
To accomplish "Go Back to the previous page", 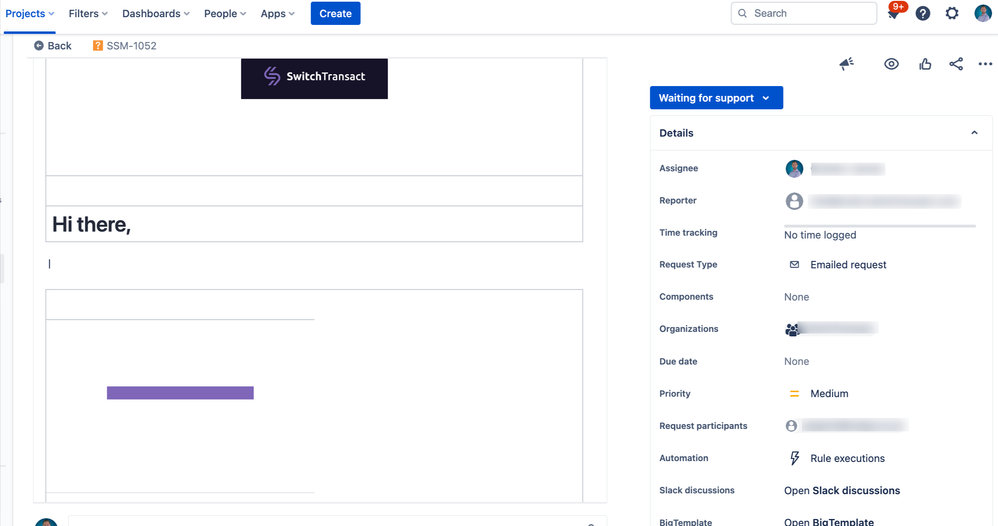I will tap(53, 46).
